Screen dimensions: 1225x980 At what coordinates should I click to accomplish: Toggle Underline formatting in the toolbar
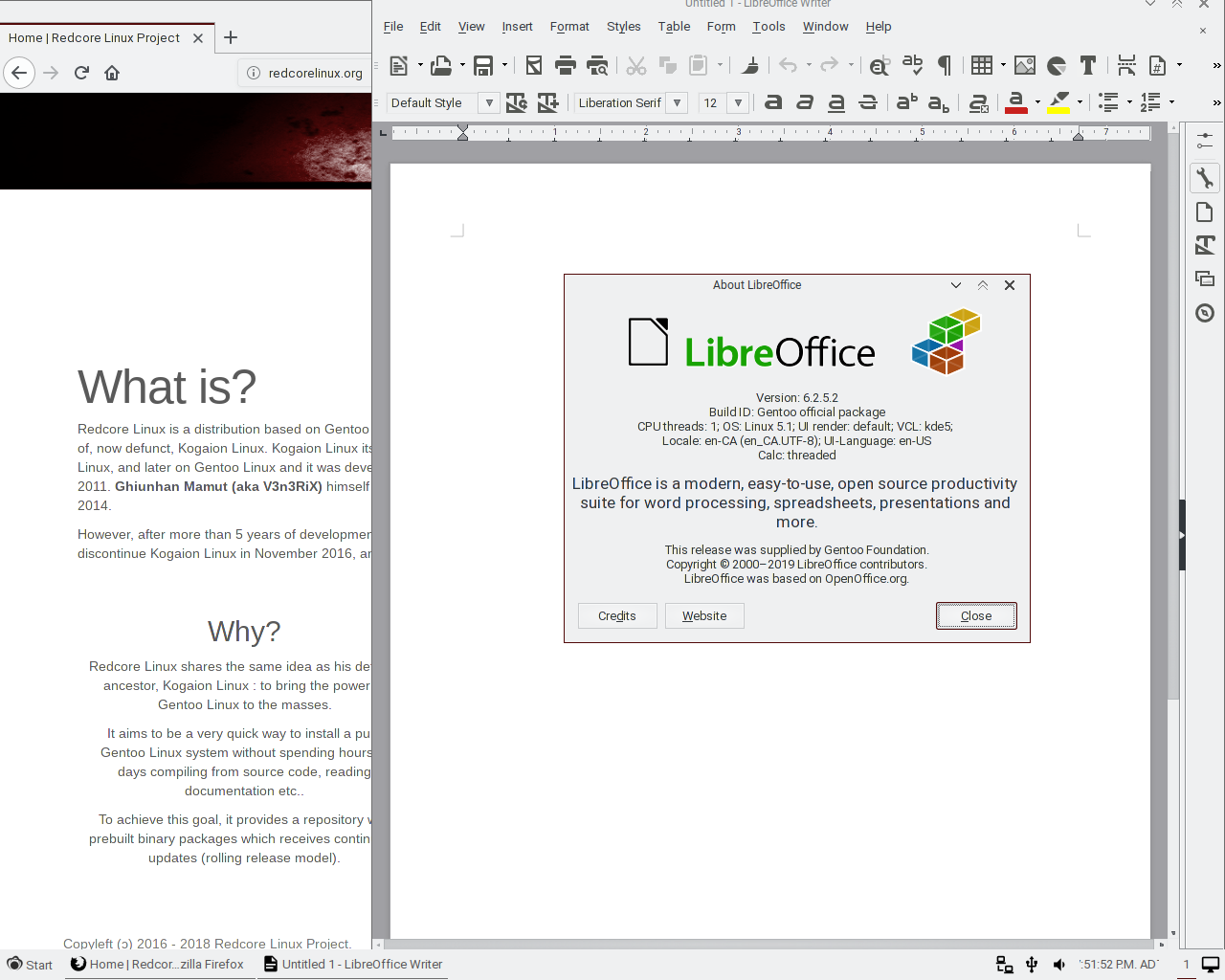coord(836,102)
